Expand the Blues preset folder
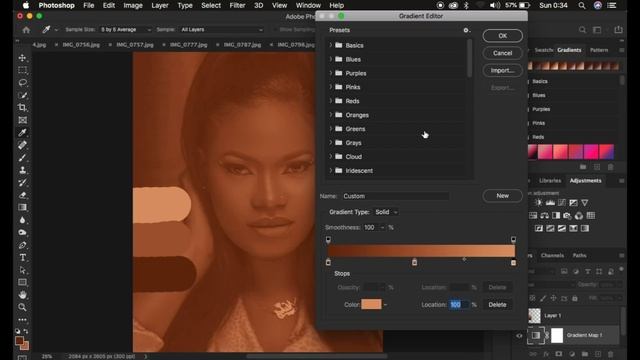640x360 pixels. click(x=331, y=59)
